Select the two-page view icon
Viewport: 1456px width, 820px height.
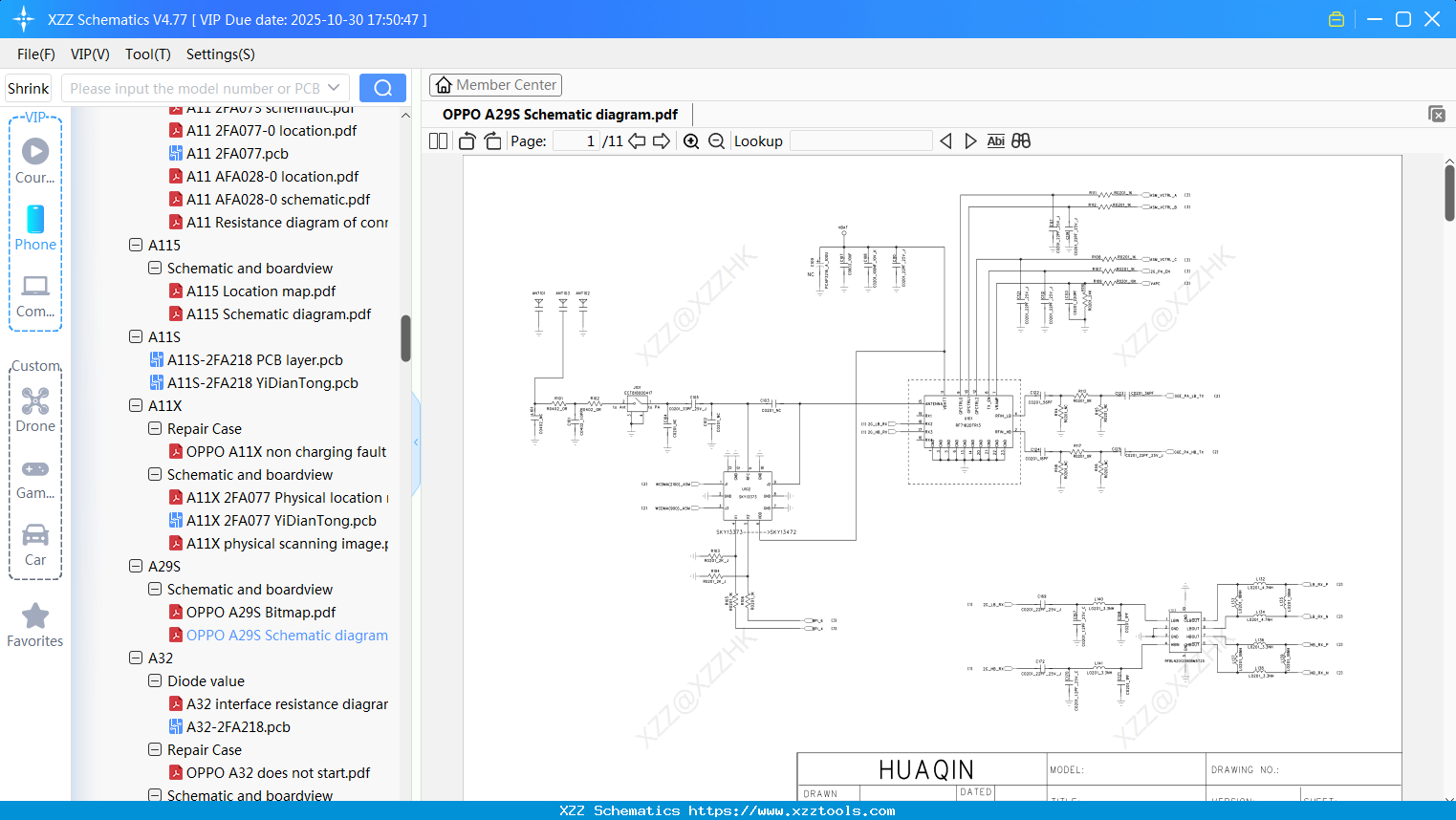tap(438, 140)
